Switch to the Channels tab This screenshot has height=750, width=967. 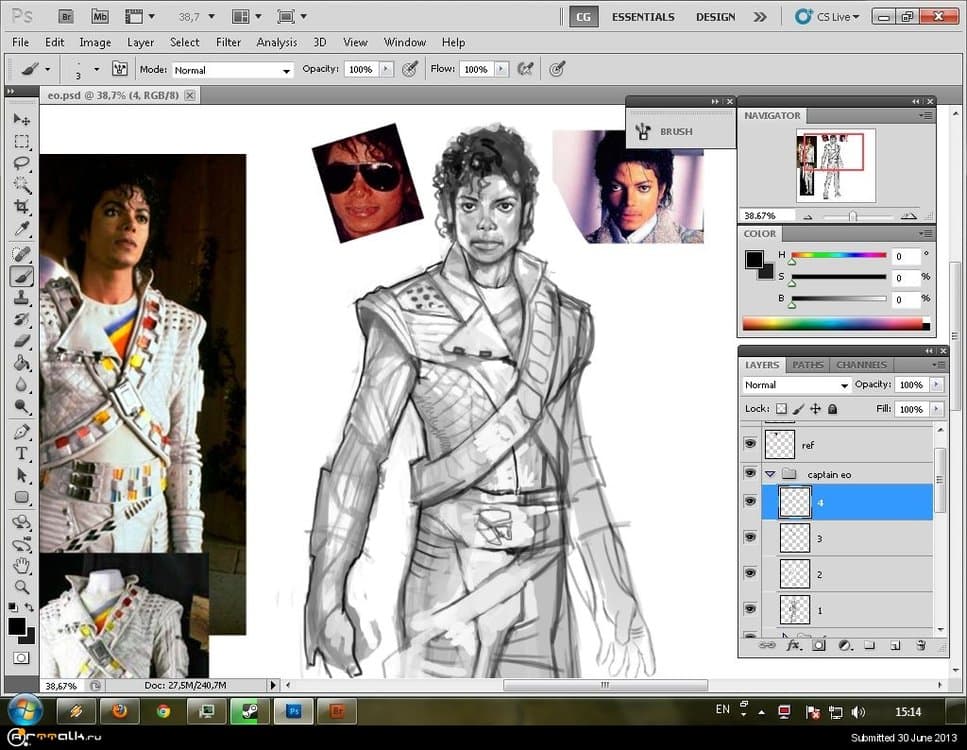pos(861,365)
